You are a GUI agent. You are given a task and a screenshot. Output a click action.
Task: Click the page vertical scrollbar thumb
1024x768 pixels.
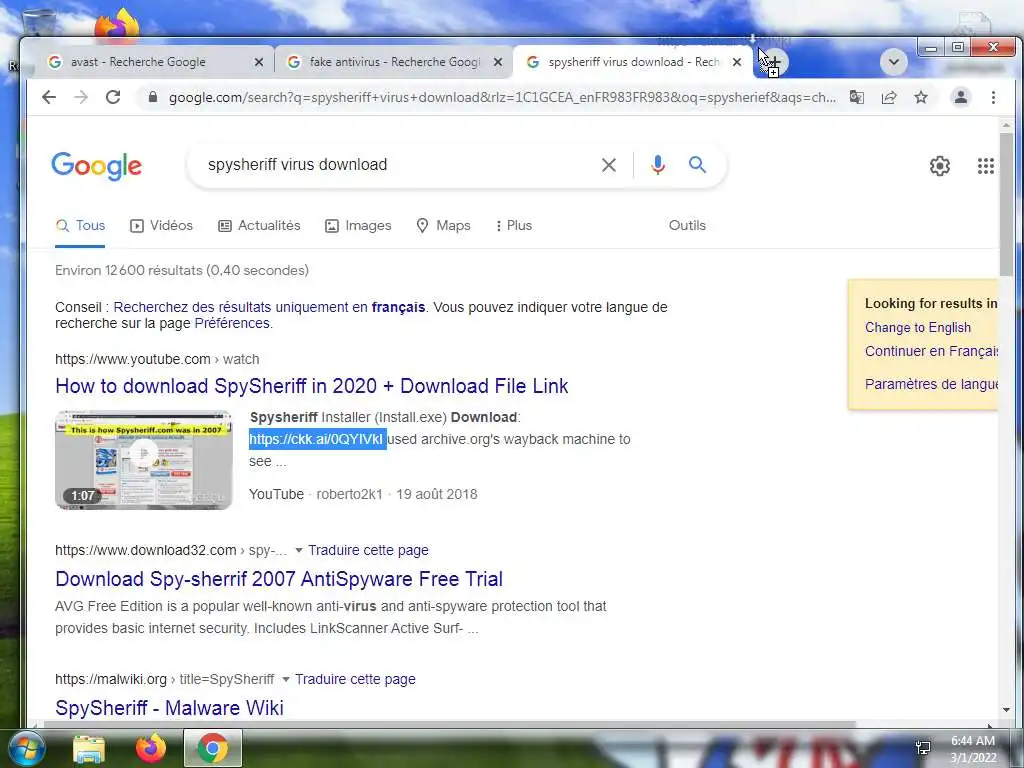pyautogui.click(x=1006, y=204)
